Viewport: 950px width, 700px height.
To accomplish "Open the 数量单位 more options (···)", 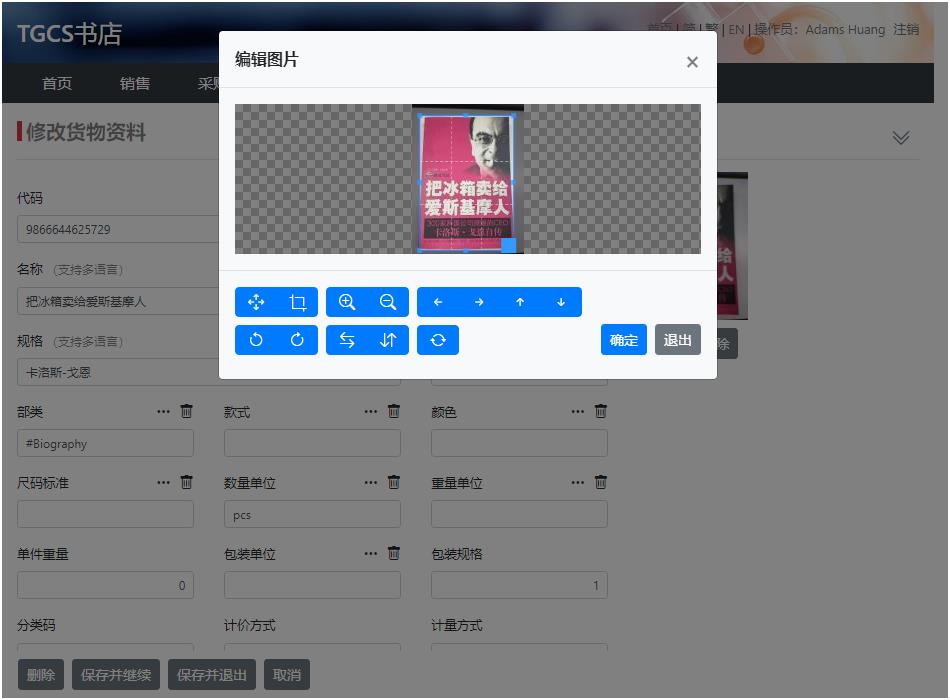I will pos(371,482).
